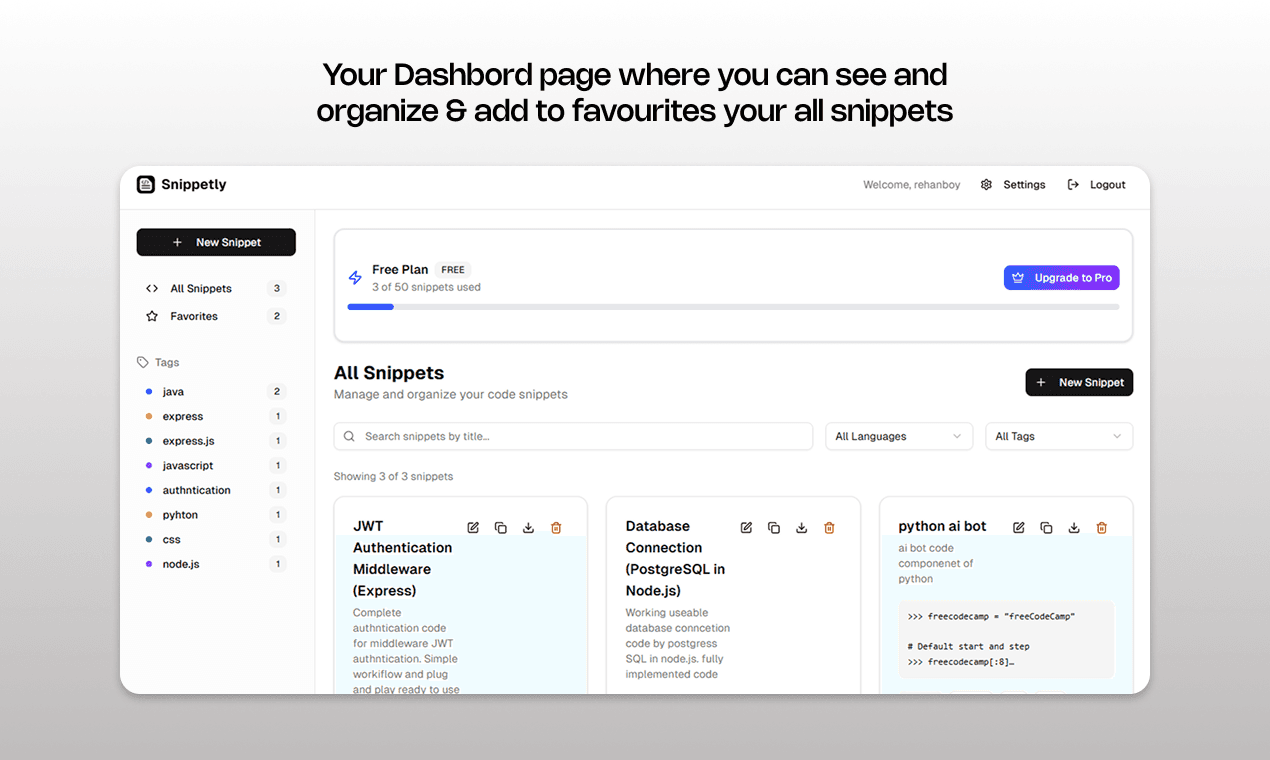The width and height of the screenshot is (1270, 760).
Task: Download the Database Connection snippet
Action: click(801, 528)
